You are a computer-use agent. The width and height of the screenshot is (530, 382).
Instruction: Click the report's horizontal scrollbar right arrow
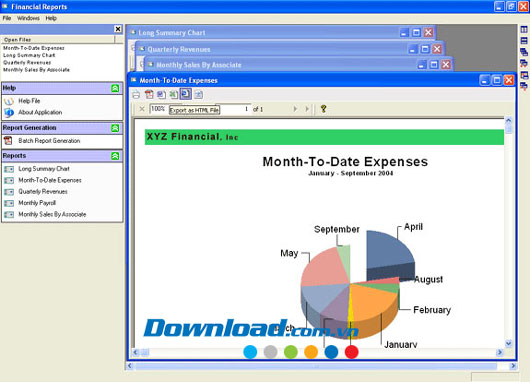point(500,353)
